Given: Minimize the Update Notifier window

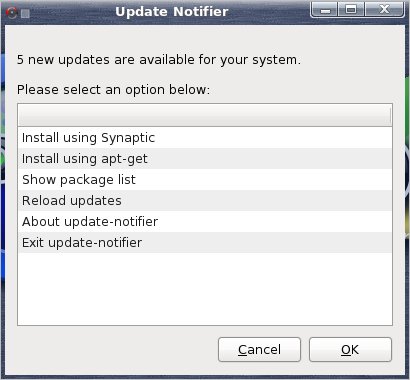Looking at the screenshot, I should pyautogui.click(x=325, y=10).
